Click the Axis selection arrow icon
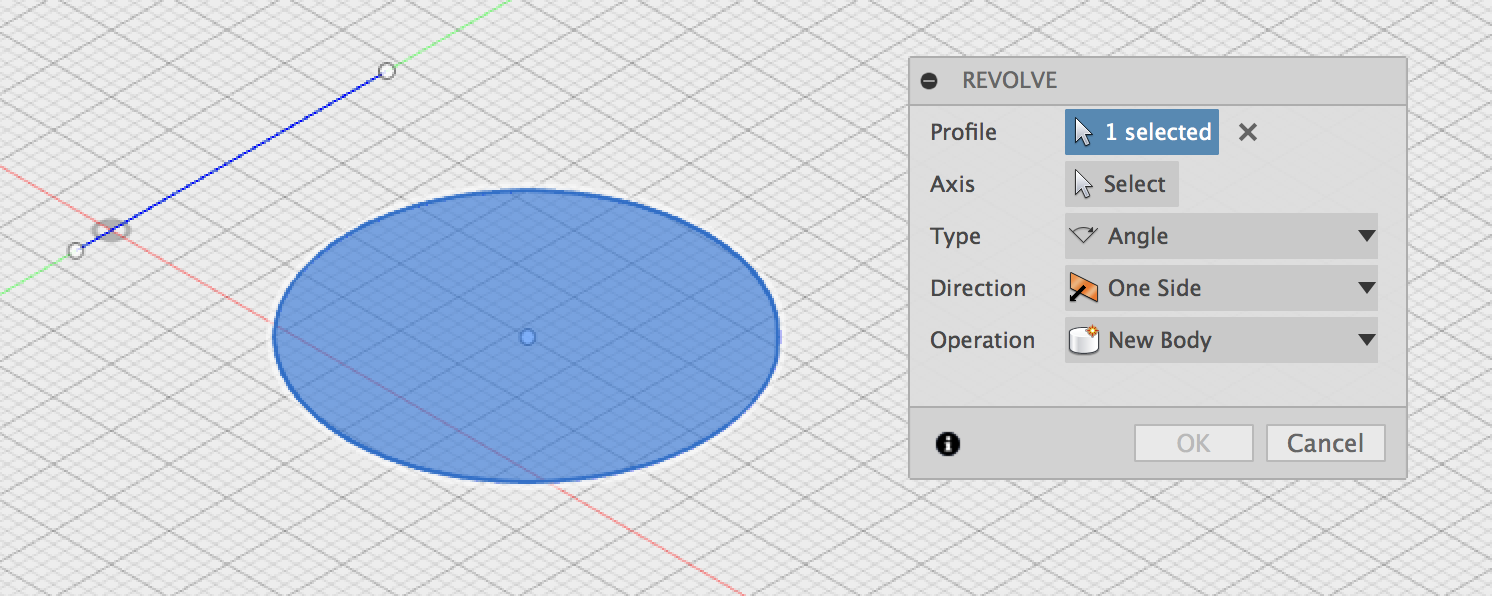The image size is (1492, 596). 1084,184
